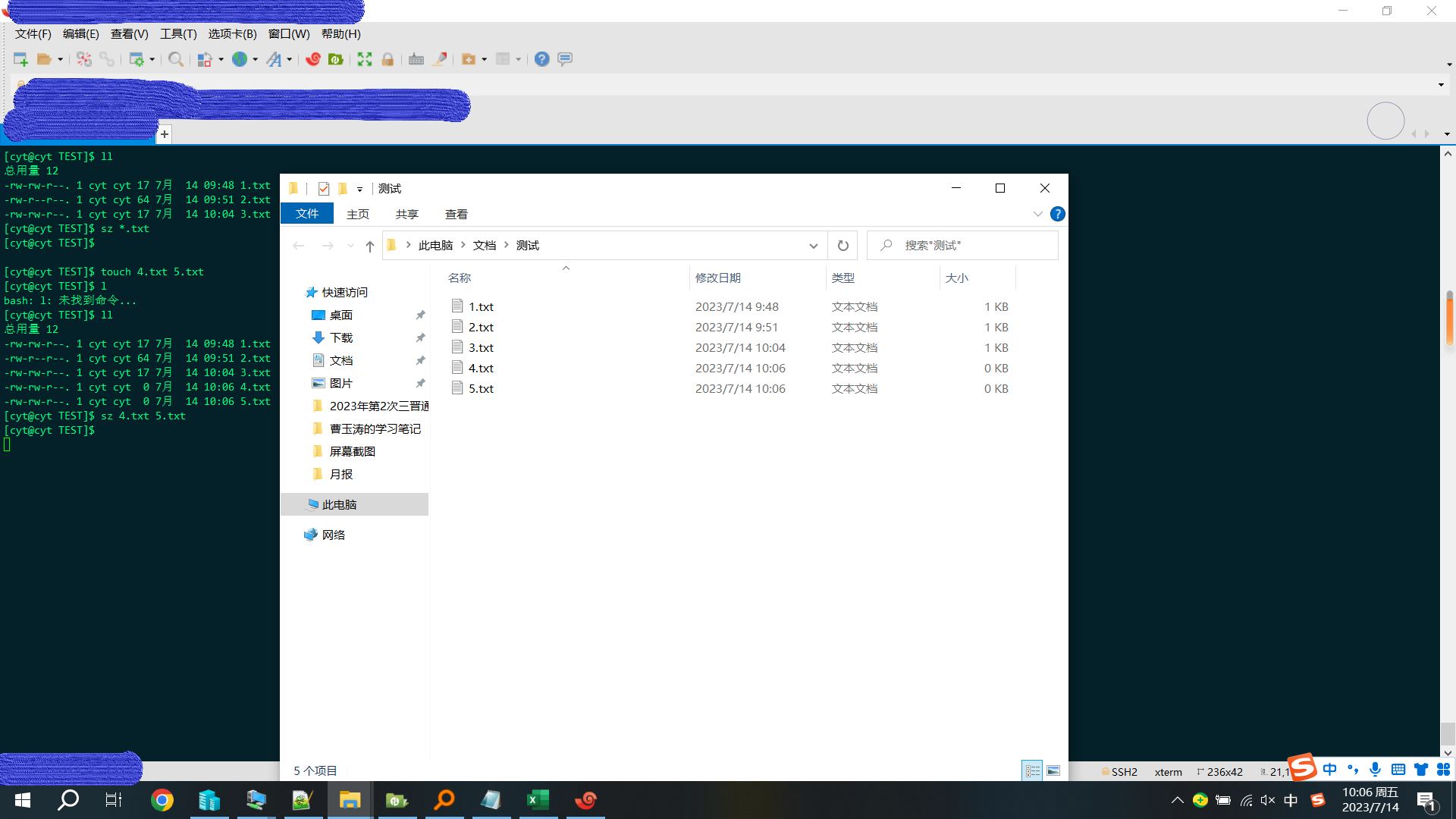Click the Font style toolbar icon
The image size is (1456, 819).
(x=274, y=59)
